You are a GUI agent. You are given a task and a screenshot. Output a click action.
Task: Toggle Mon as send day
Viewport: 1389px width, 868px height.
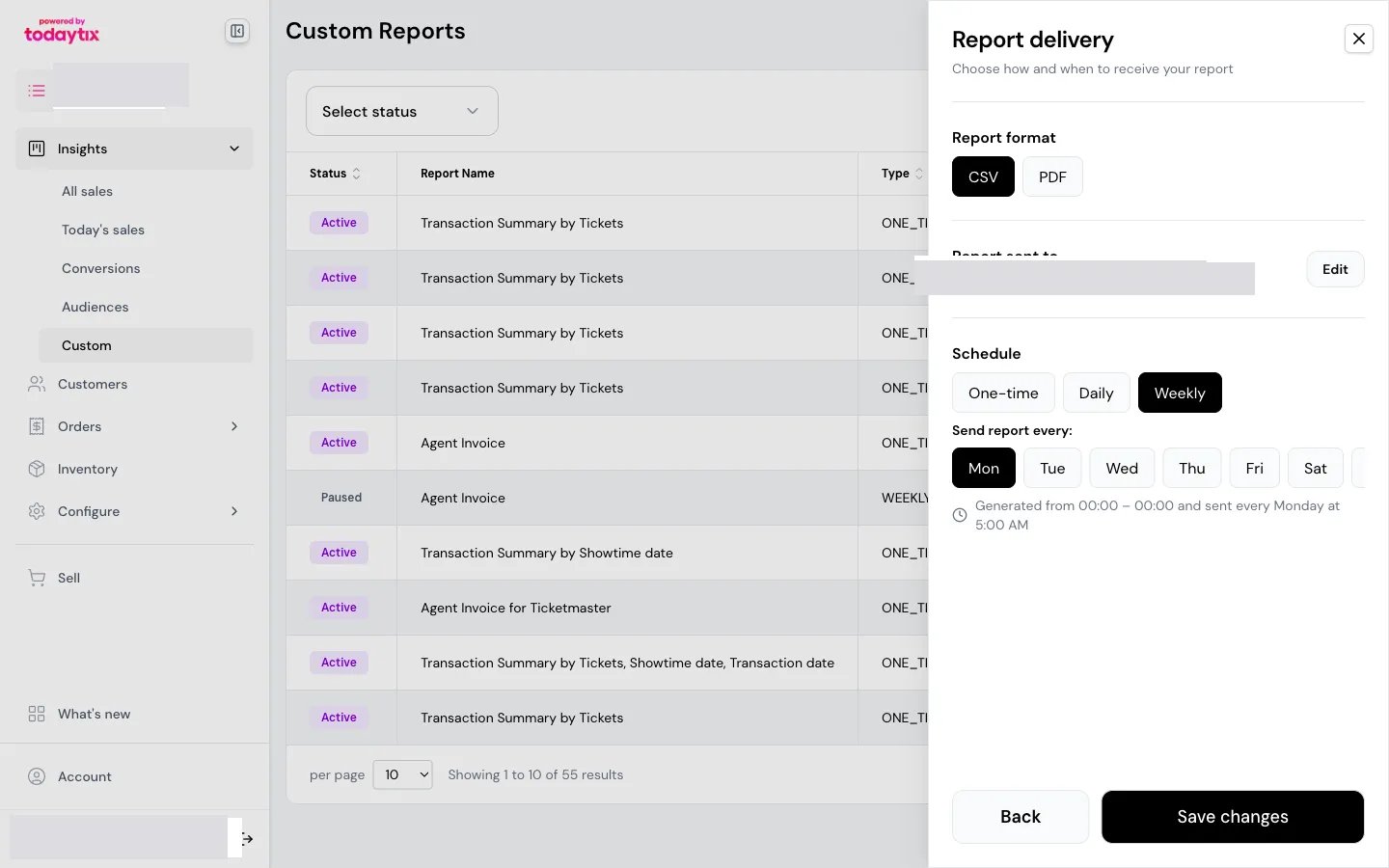point(984,468)
